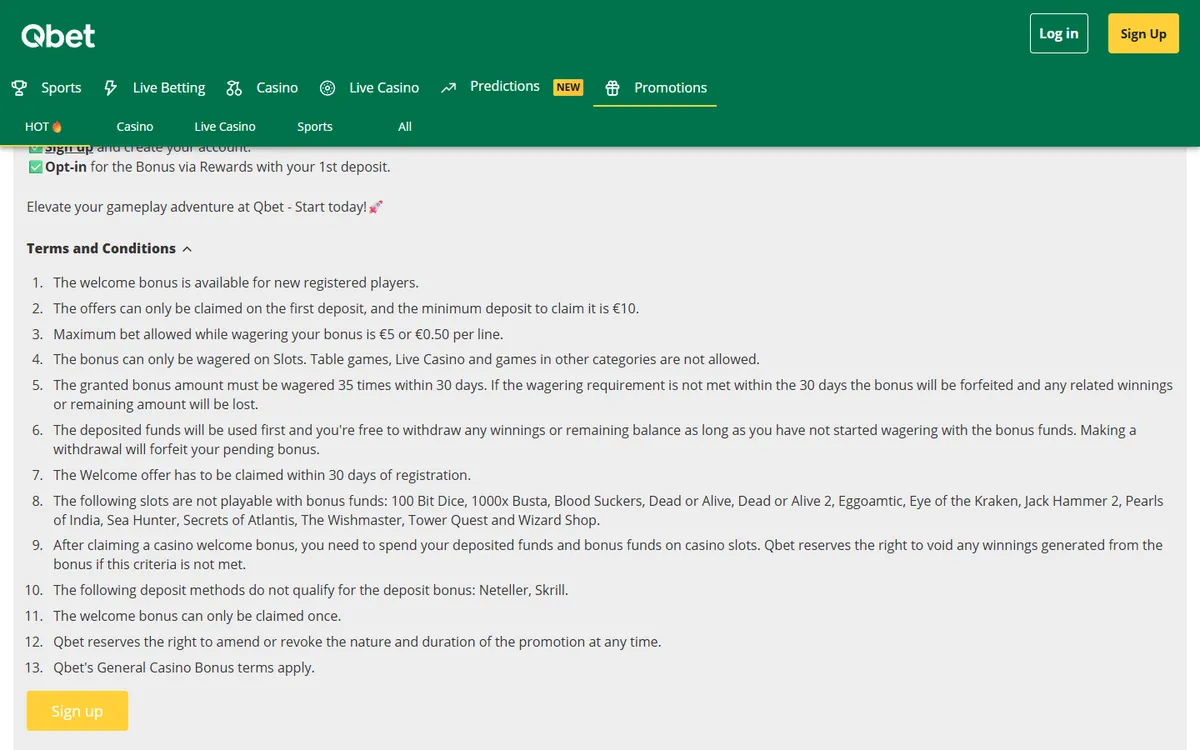
Task: Click the Sports trophy icon
Action: 19,88
